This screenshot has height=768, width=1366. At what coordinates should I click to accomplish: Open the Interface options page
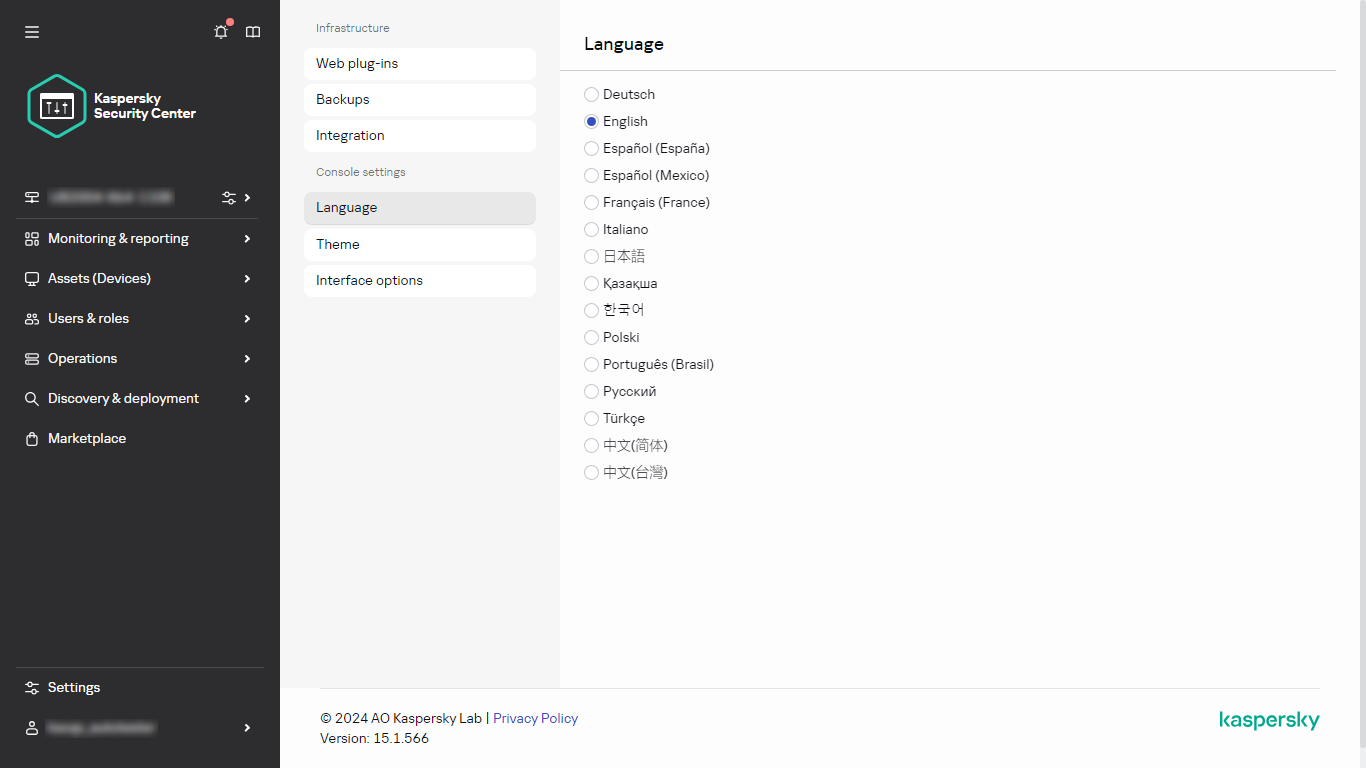[419, 280]
